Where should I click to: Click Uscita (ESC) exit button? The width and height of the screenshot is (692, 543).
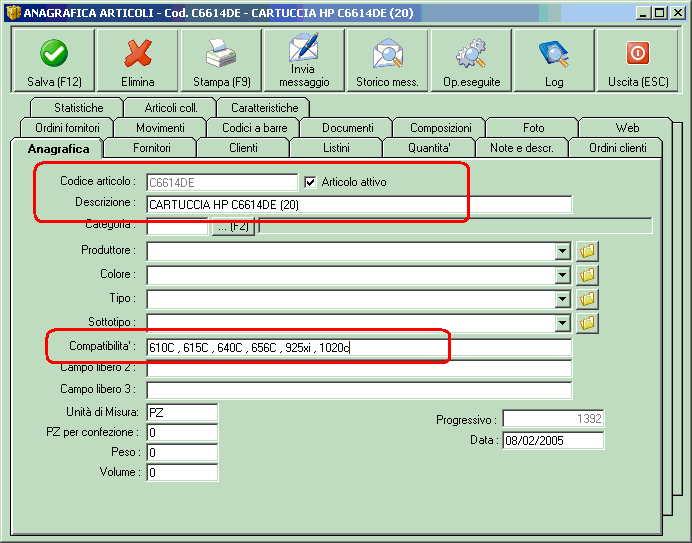tap(638, 60)
